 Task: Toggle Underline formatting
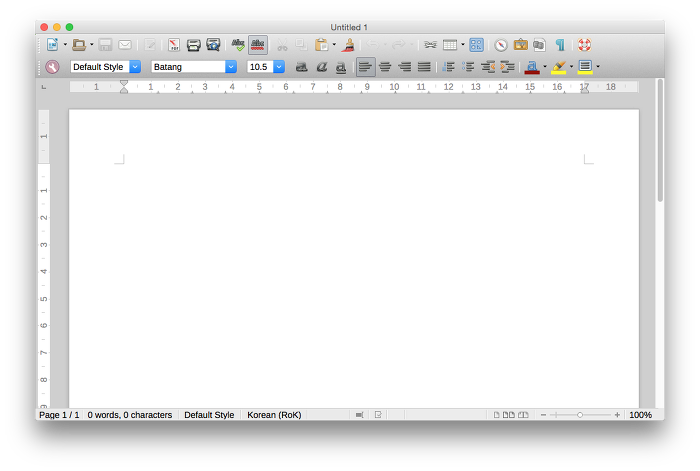[341, 67]
